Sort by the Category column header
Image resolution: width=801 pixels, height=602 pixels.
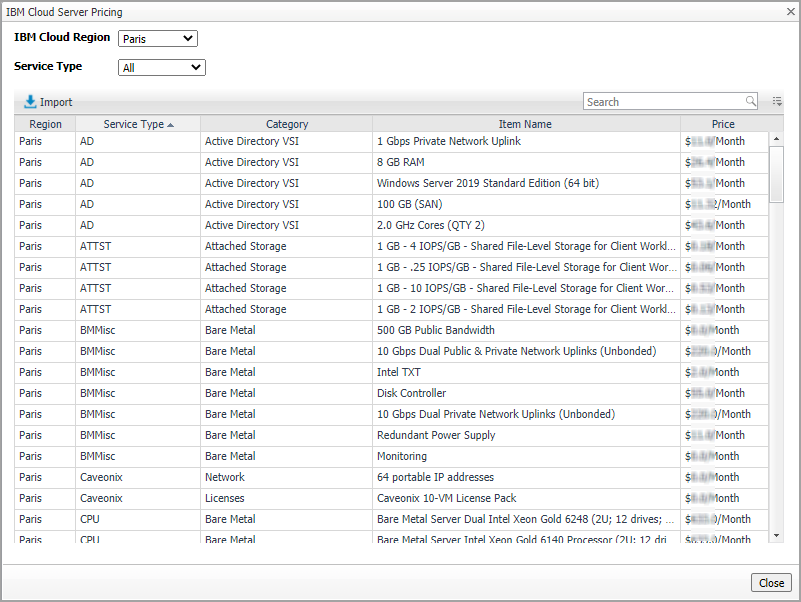[287, 125]
